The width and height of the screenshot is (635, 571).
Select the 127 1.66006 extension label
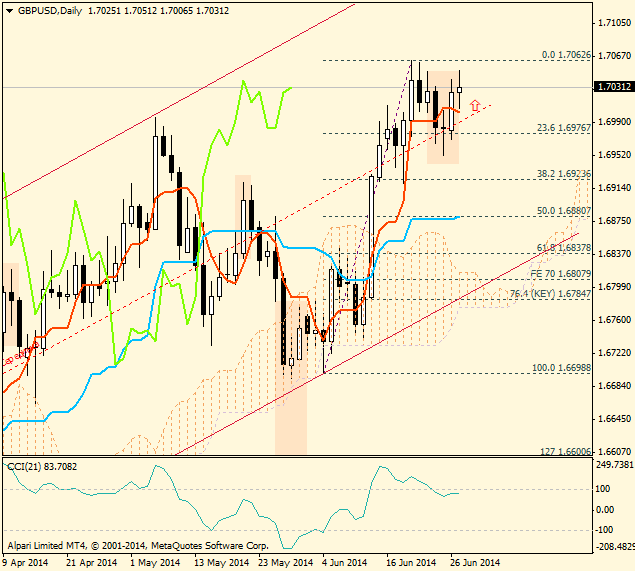coord(566,451)
